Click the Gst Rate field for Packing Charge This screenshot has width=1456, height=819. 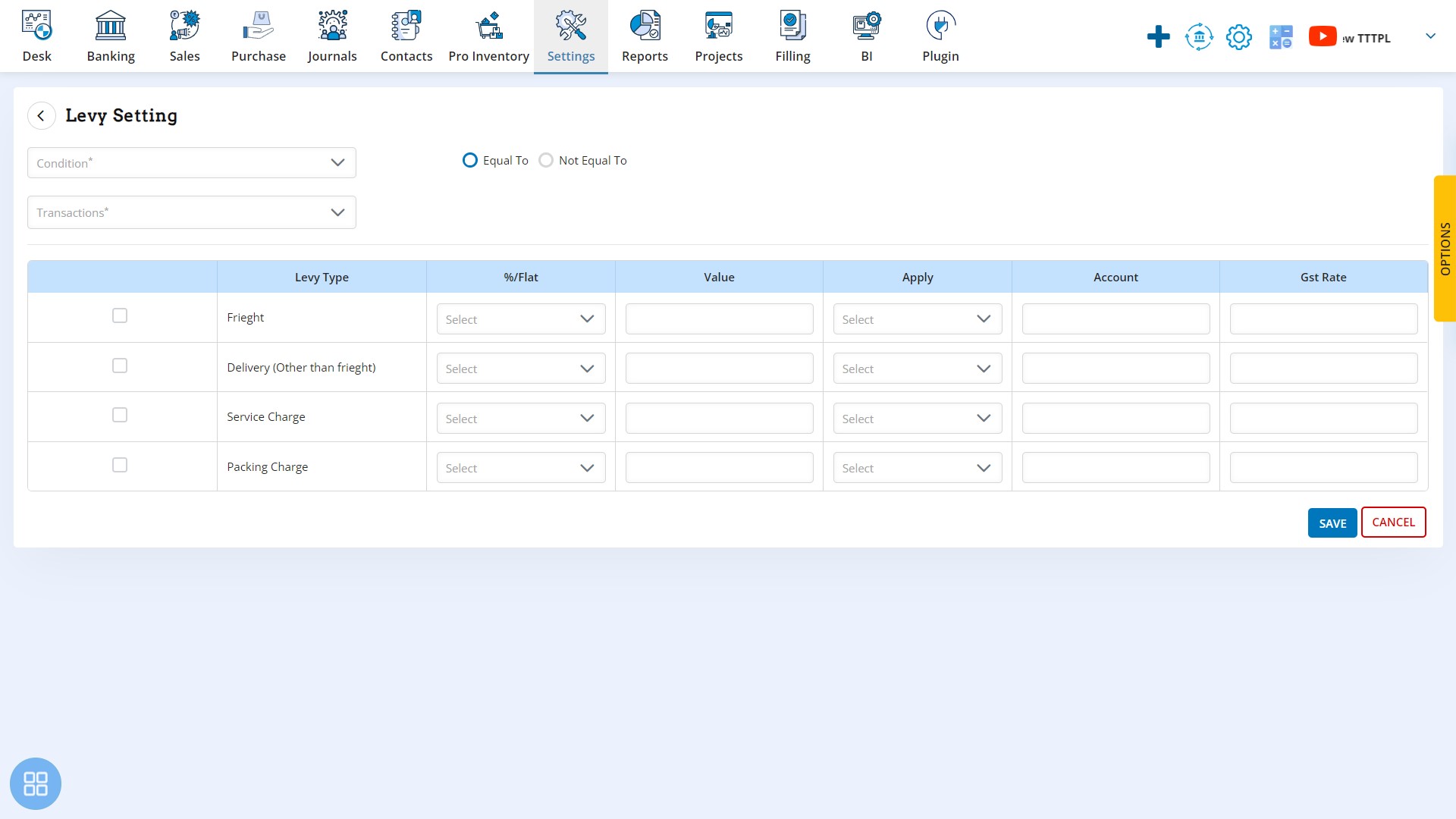coord(1324,468)
